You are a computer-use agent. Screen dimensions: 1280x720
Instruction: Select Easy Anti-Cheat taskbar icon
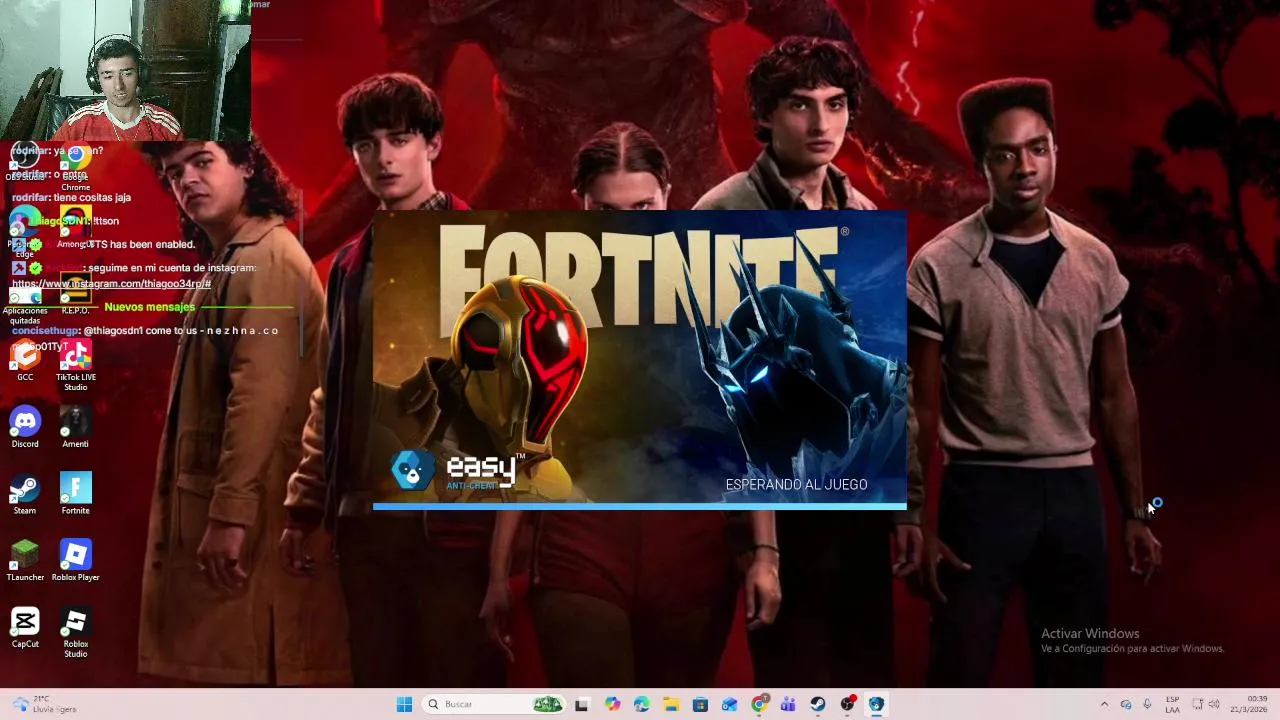876,704
